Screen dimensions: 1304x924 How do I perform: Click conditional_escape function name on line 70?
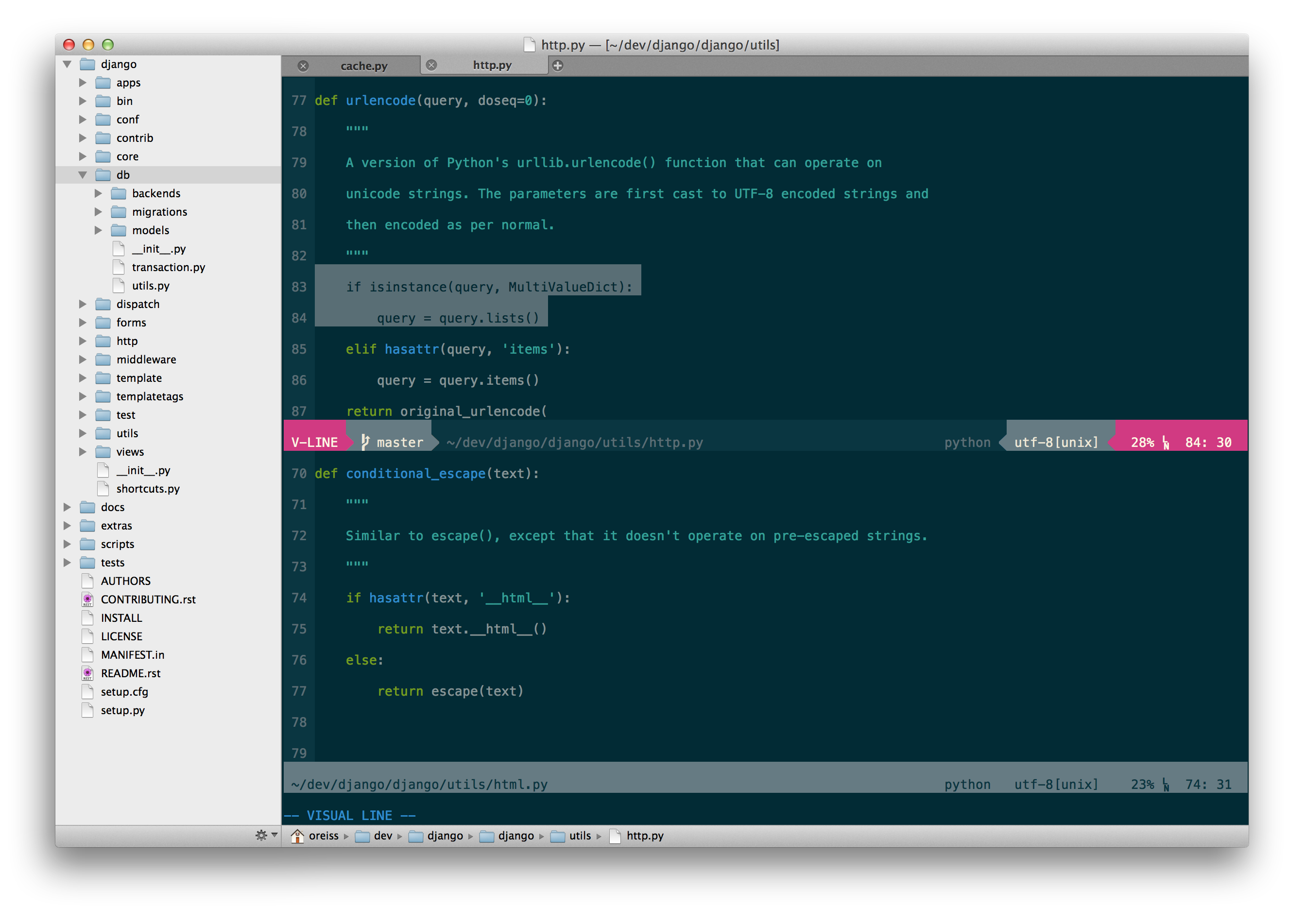(416, 473)
